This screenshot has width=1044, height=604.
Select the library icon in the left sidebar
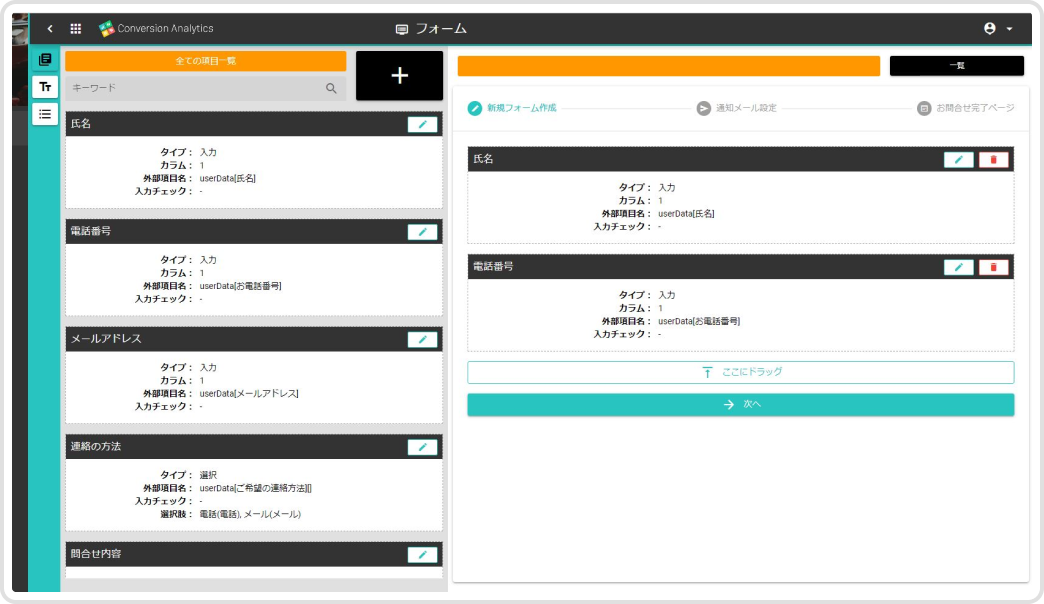(x=45, y=61)
